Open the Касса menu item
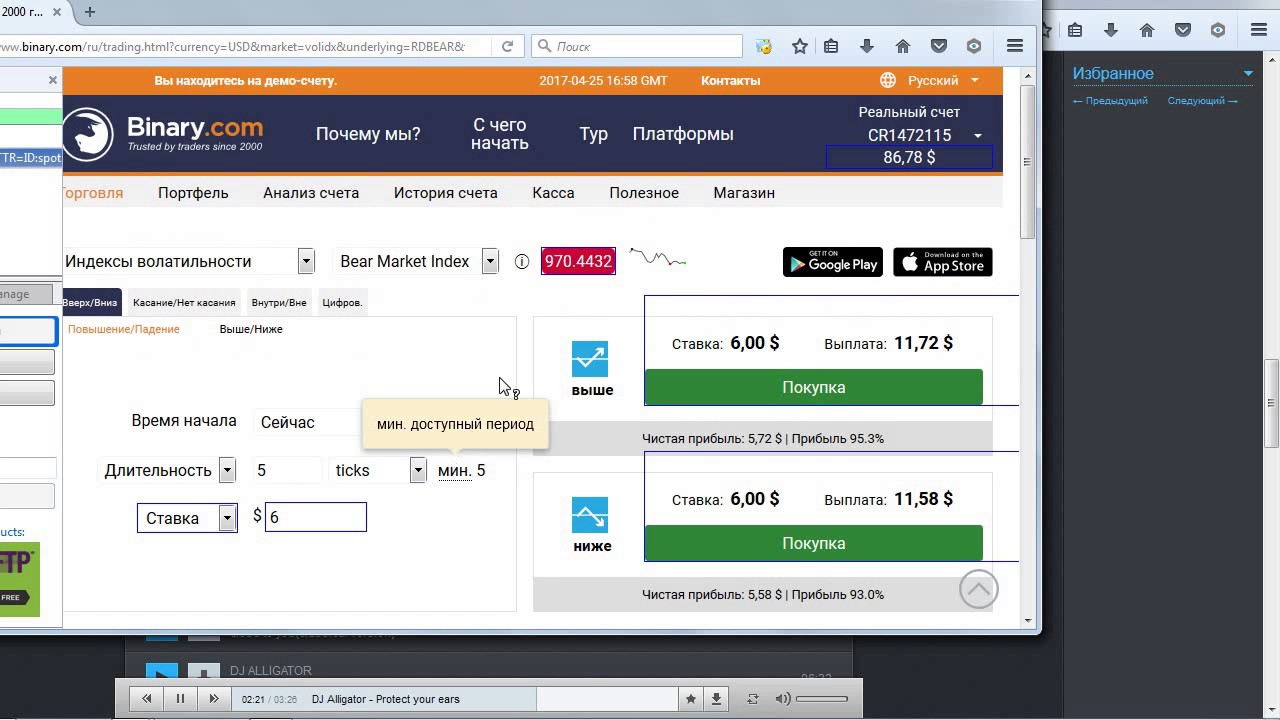Image resolution: width=1280 pixels, height=720 pixels. pyautogui.click(x=553, y=193)
